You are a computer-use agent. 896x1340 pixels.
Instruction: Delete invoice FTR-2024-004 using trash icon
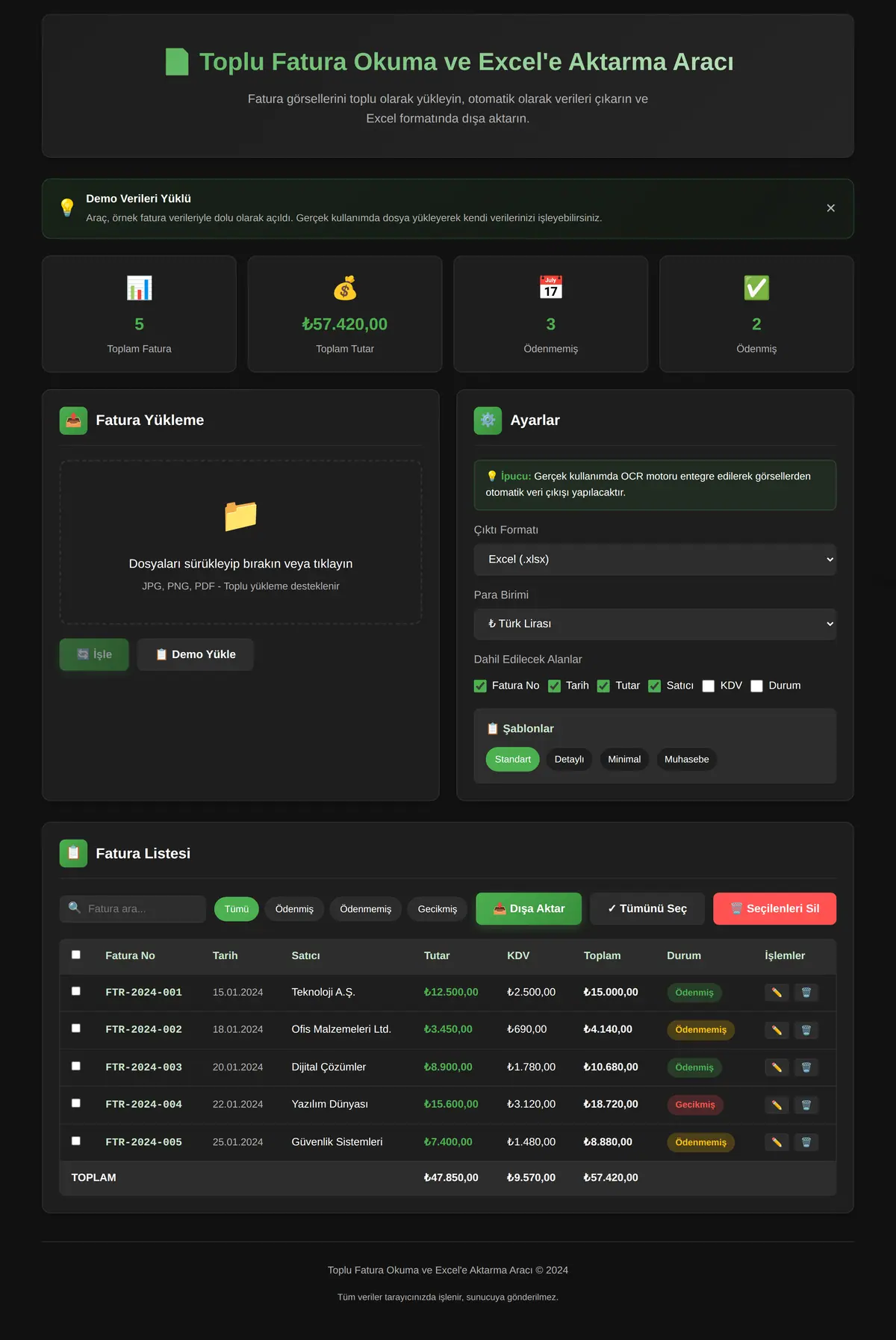tap(806, 1105)
